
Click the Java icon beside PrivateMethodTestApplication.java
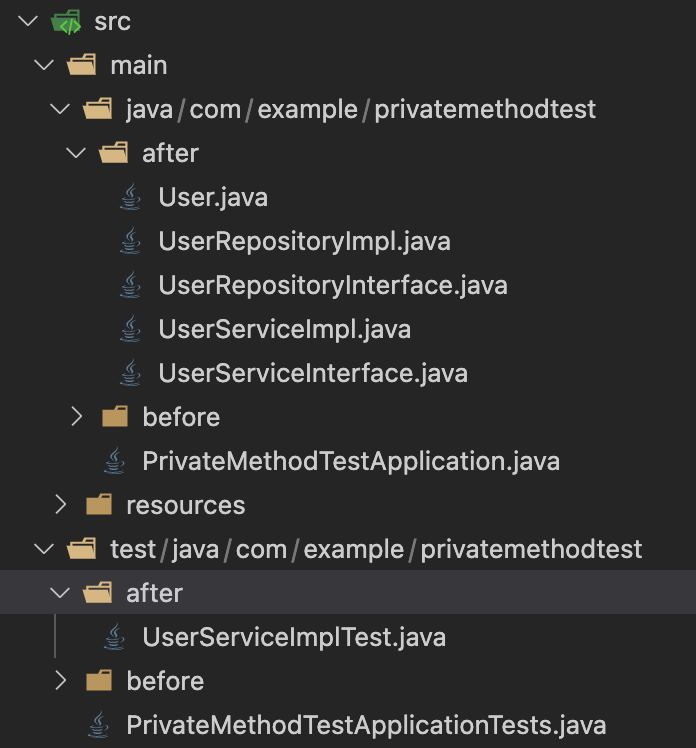tap(115, 461)
